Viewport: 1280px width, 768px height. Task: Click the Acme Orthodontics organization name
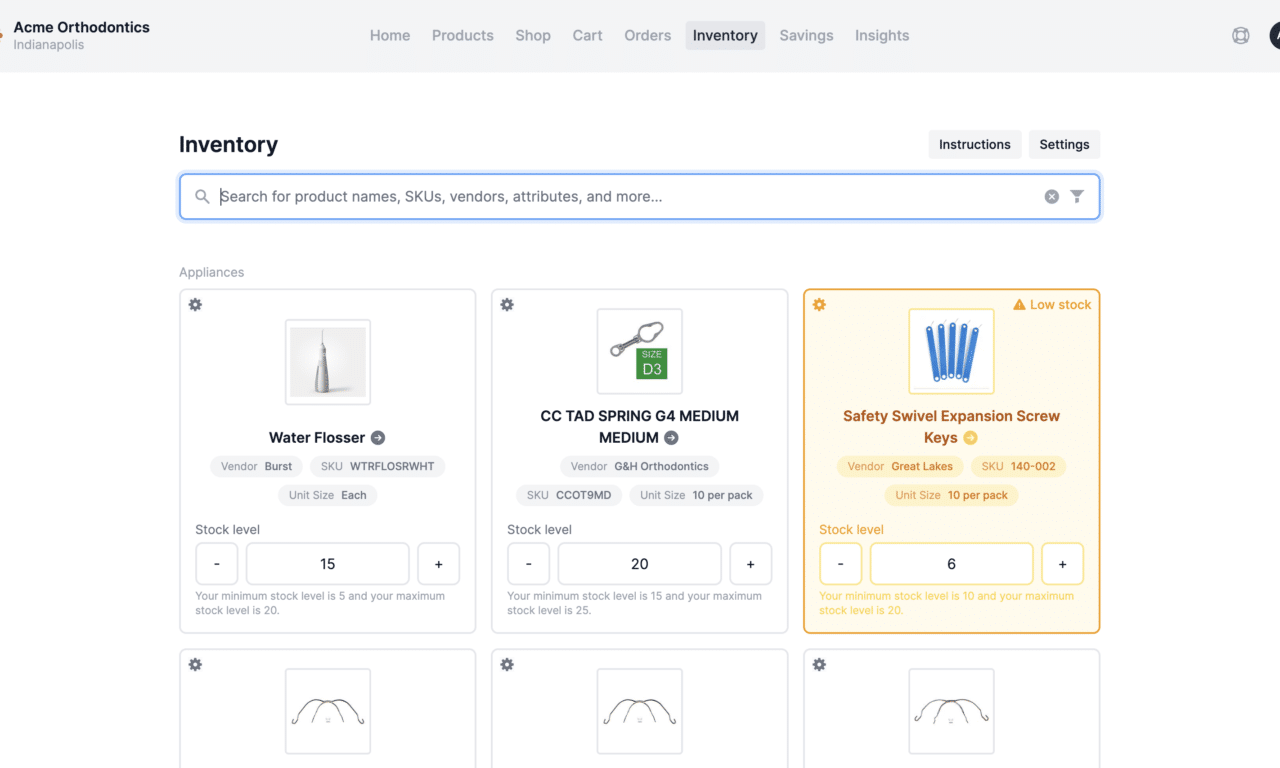(82, 27)
